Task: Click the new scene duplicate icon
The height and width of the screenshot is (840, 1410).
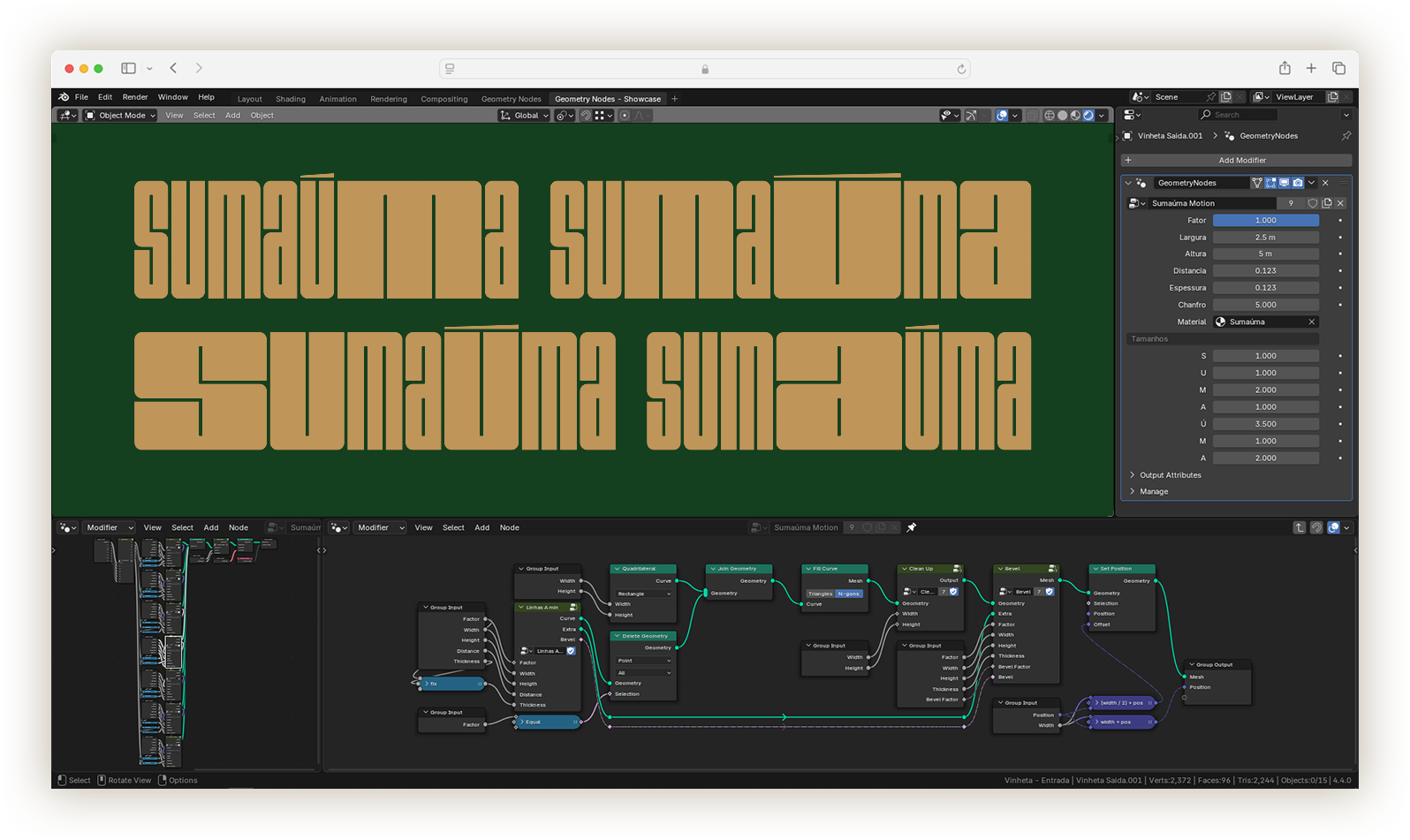Action: pos(1226,97)
